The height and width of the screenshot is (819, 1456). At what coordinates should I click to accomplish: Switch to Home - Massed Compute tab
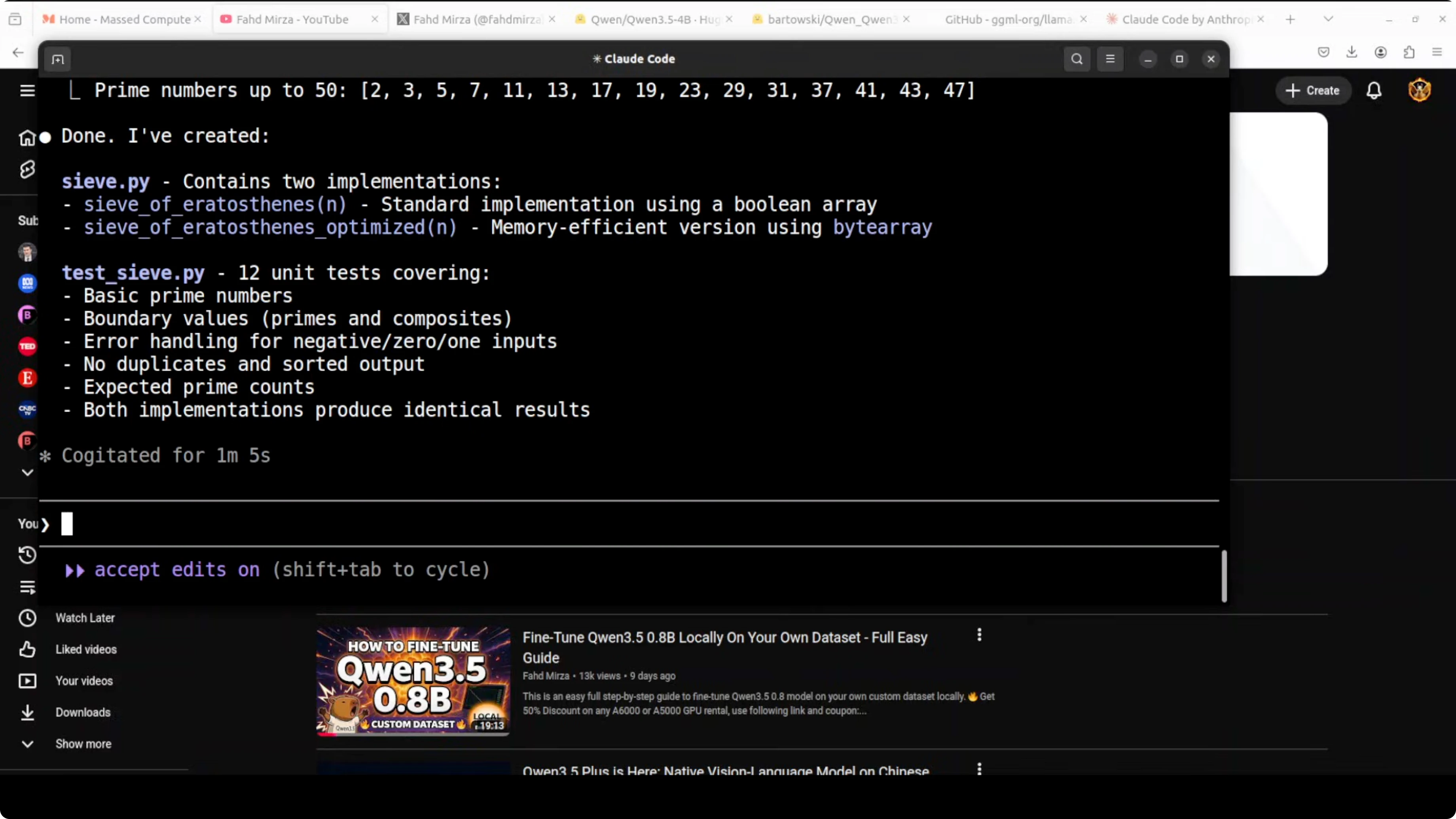[x=124, y=19]
